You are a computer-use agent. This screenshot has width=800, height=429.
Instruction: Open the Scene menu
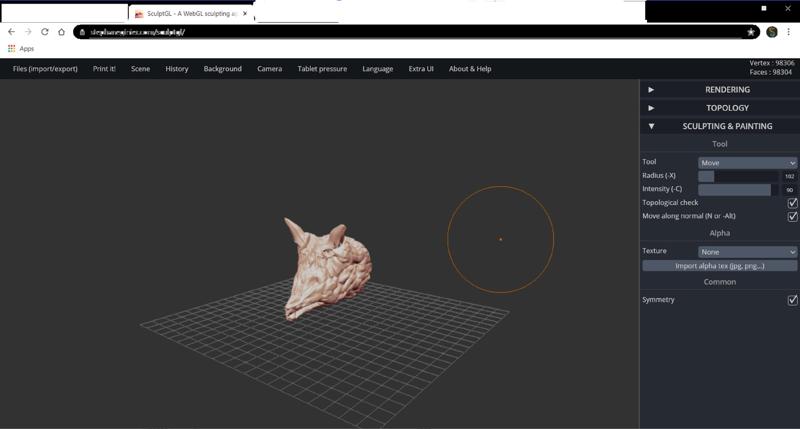[140, 69]
